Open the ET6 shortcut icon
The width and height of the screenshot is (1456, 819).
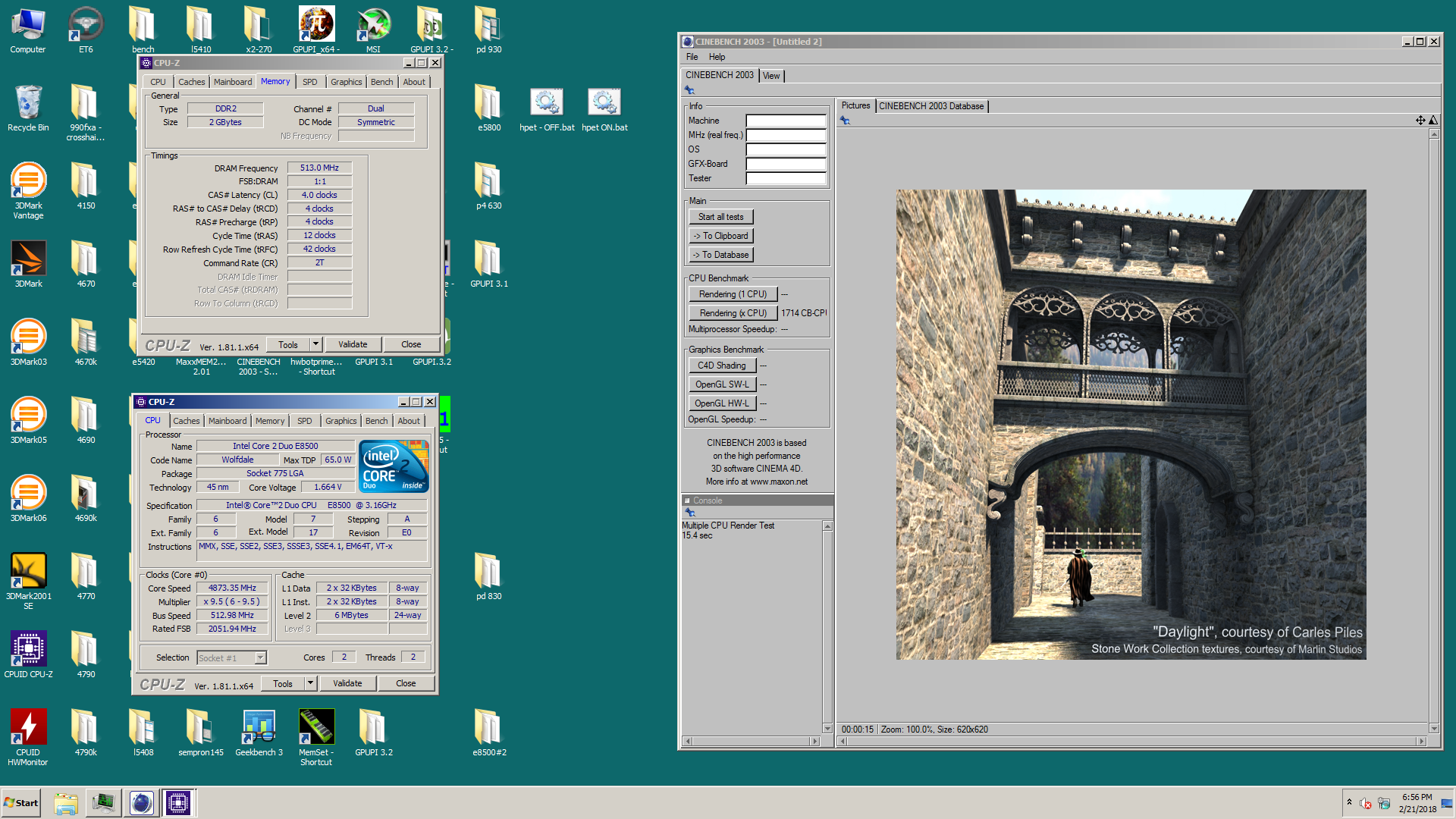pyautogui.click(x=86, y=30)
